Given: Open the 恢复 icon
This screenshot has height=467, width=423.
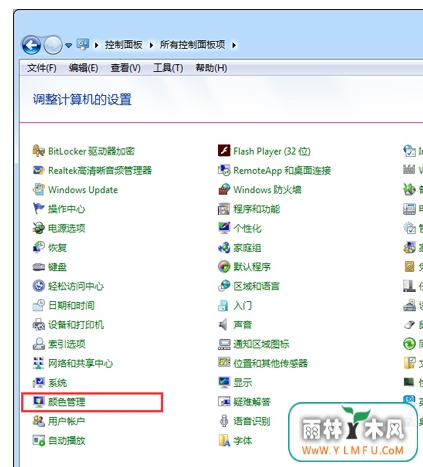Looking at the screenshot, I should tap(39, 248).
